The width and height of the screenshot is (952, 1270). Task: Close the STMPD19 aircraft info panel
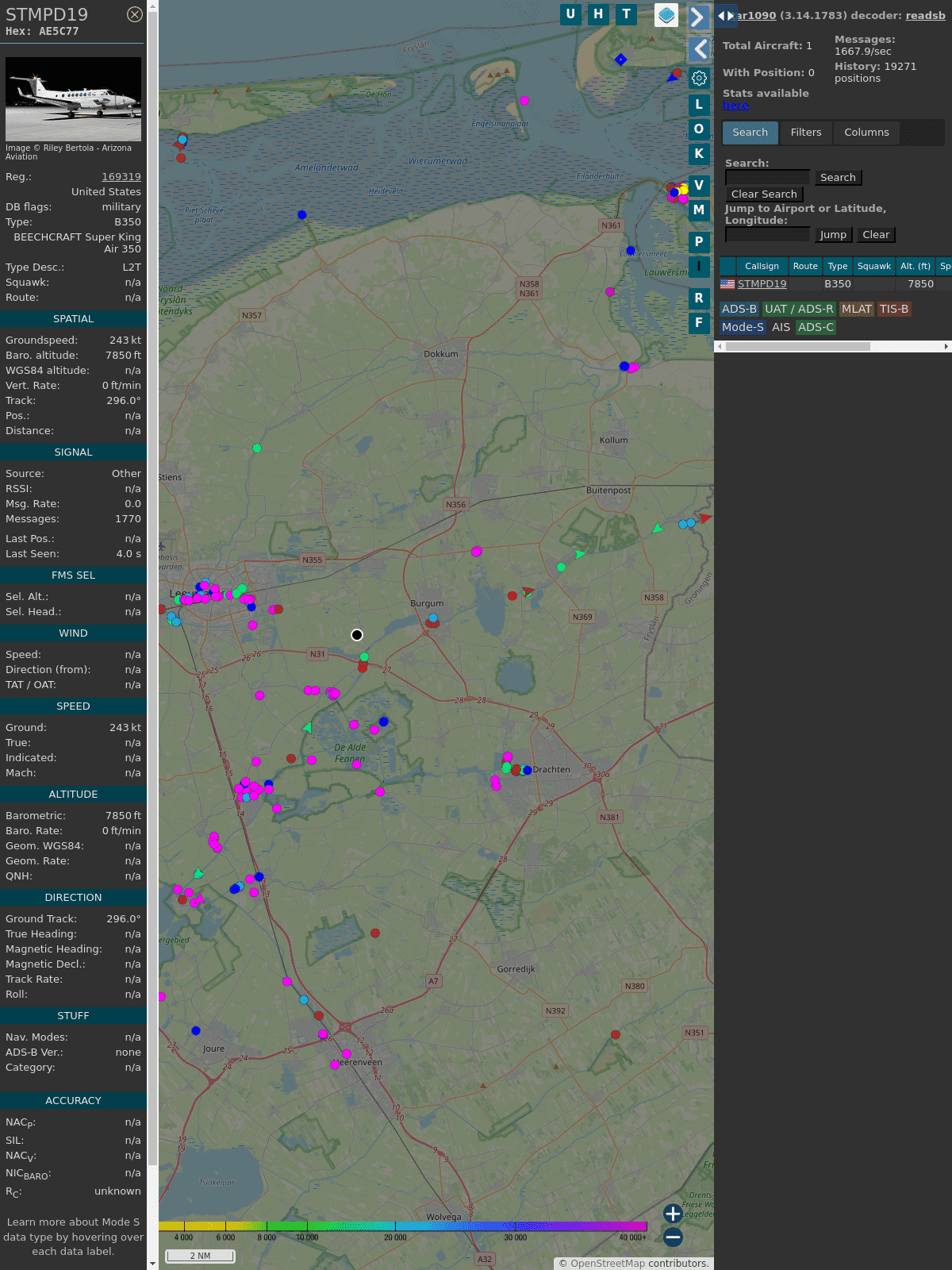[135, 14]
